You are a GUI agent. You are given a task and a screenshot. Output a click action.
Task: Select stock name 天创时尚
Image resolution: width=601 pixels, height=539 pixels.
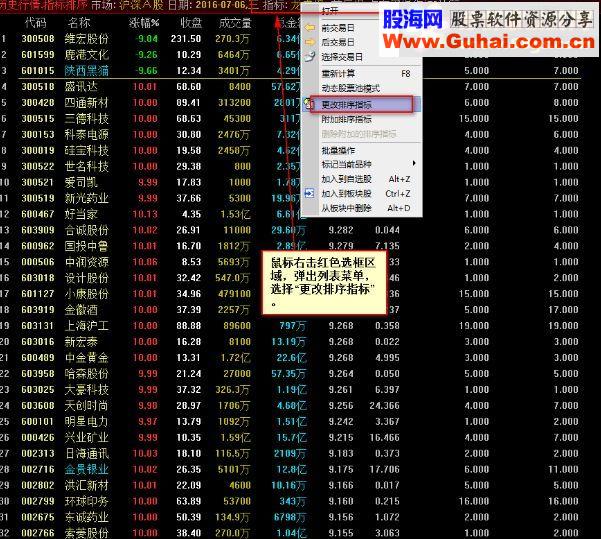point(87,406)
